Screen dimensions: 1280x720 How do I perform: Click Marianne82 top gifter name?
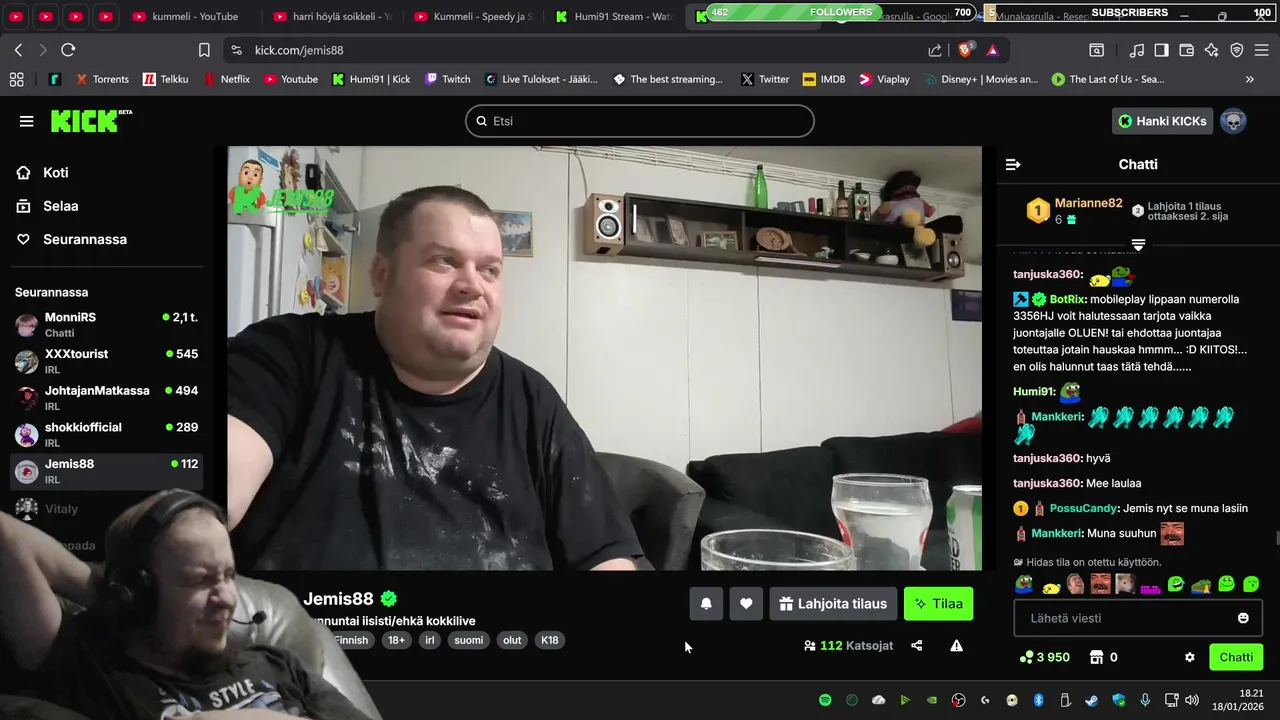pyautogui.click(x=1088, y=203)
